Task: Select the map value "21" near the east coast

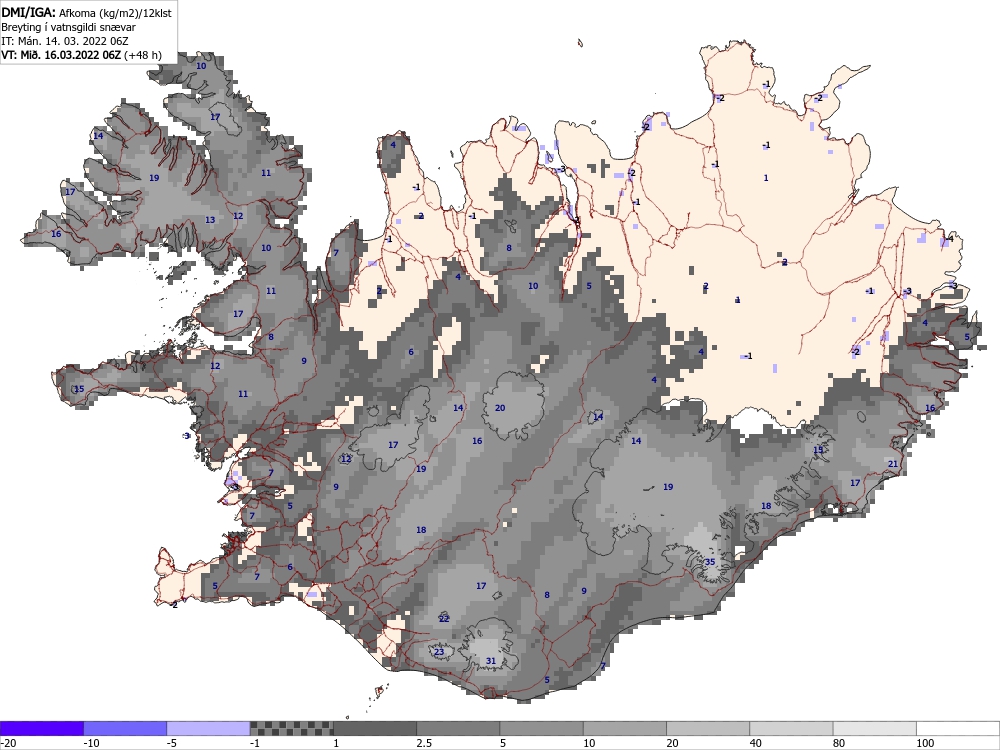Action: [893, 464]
